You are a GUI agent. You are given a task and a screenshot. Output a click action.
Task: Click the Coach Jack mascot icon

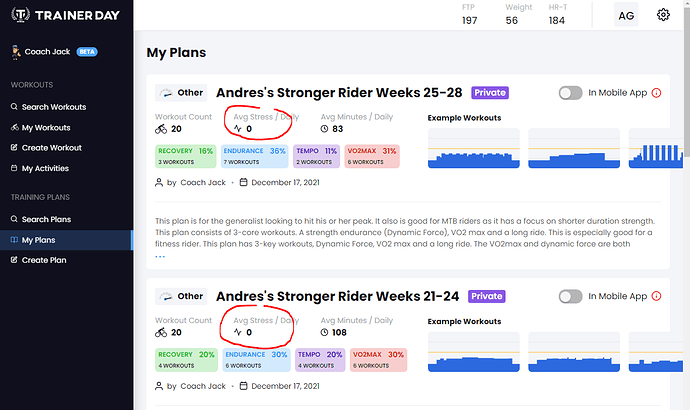pyautogui.click(x=16, y=52)
